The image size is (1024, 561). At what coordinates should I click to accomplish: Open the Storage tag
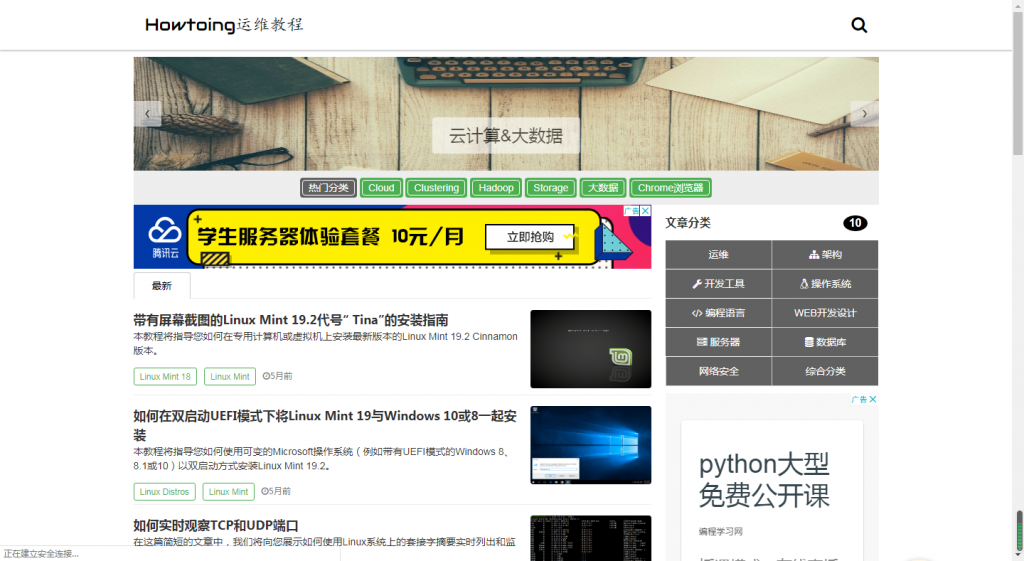click(x=551, y=187)
